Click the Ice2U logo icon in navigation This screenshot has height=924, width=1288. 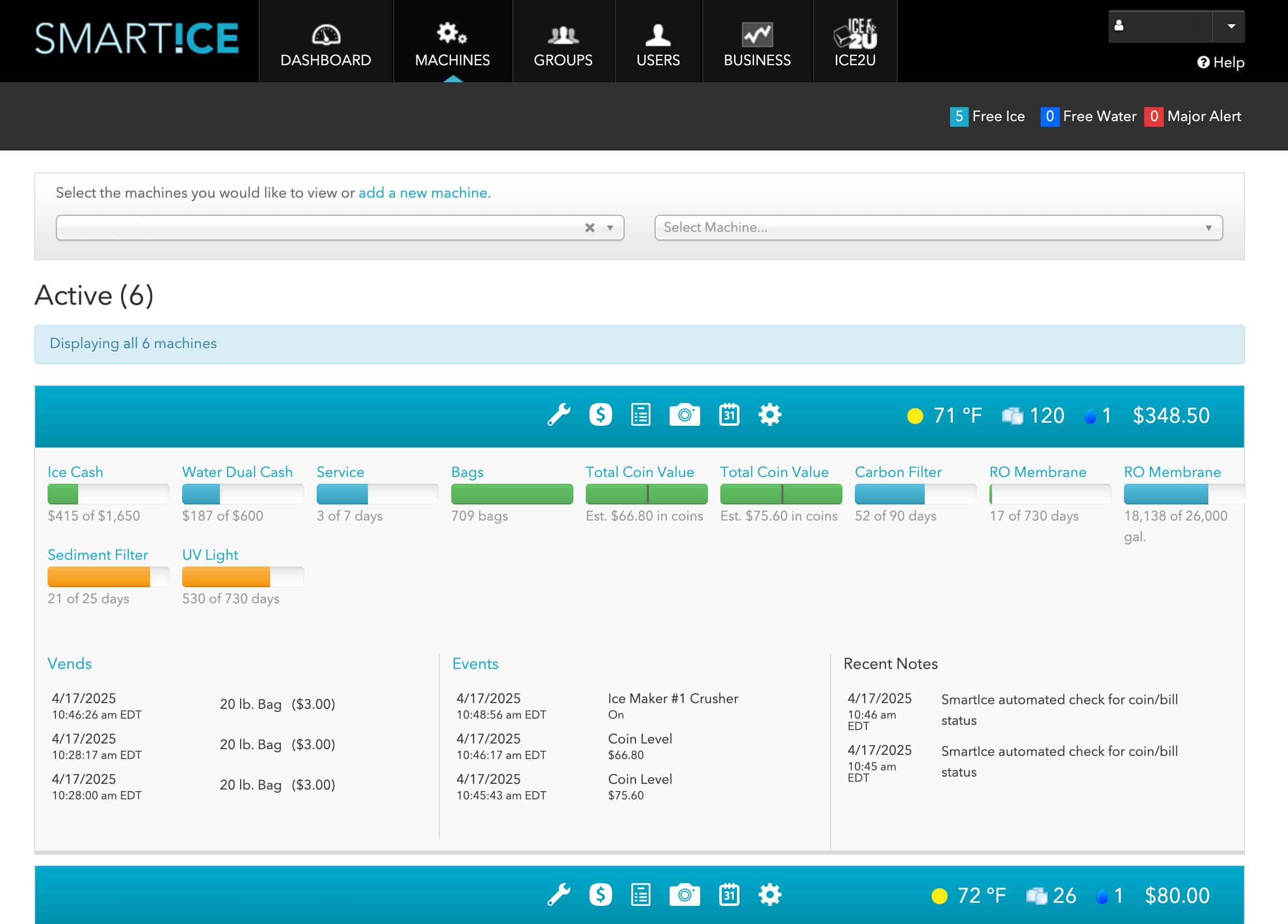855,35
